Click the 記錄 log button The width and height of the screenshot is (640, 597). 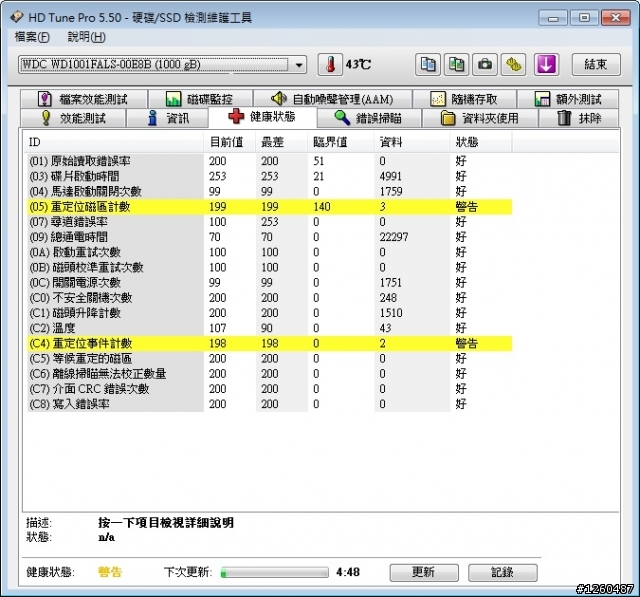[502, 572]
